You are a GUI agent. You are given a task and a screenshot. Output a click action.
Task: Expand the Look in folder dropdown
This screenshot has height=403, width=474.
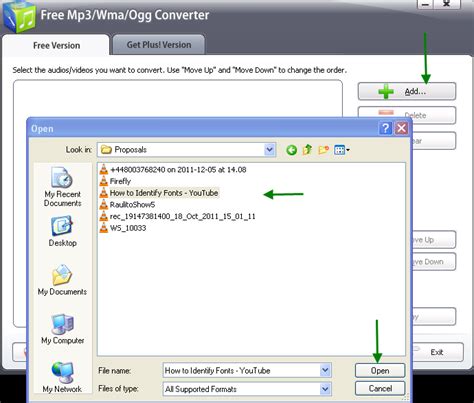coord(269,150)
